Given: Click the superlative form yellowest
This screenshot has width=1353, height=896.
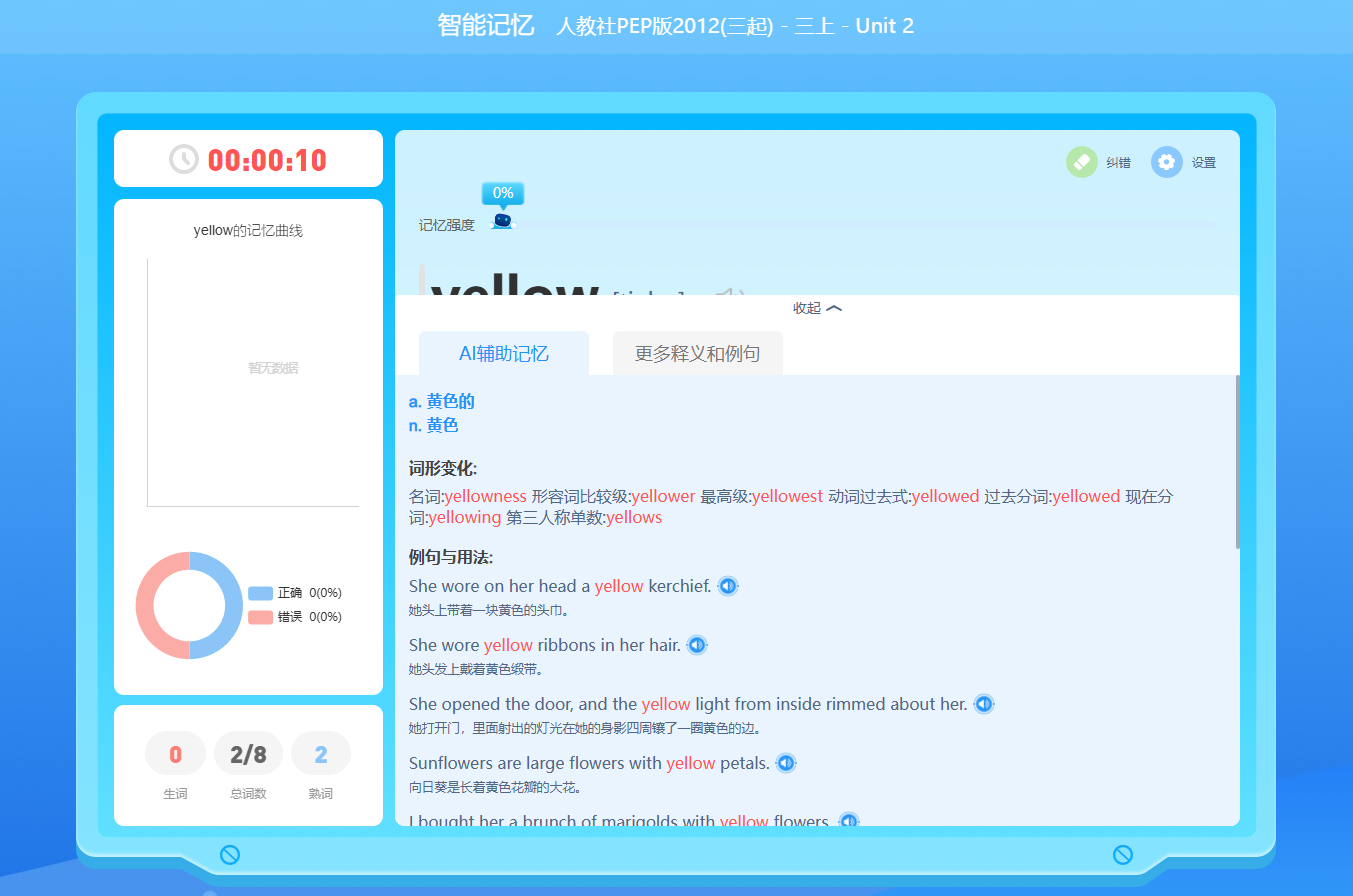Looking at the screenshot, I should pyautogui.click(x=787, y=496).
